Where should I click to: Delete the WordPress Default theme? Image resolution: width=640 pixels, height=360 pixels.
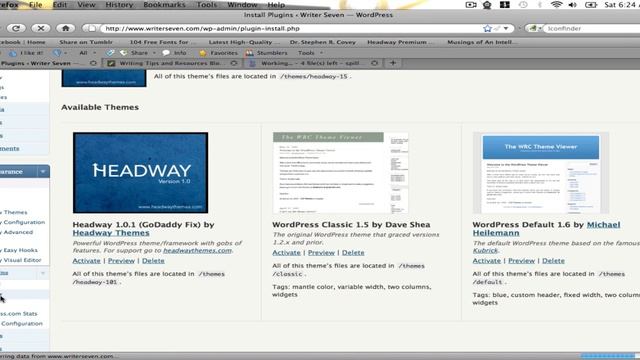(x=553, y=260)
